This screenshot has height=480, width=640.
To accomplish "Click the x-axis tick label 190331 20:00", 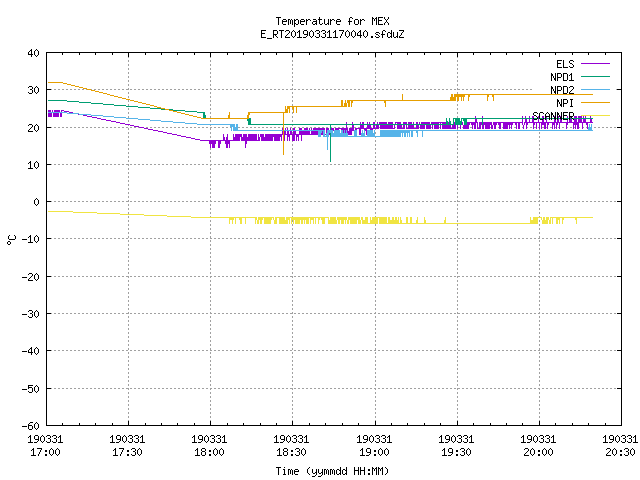I will [x=538, y=446].
